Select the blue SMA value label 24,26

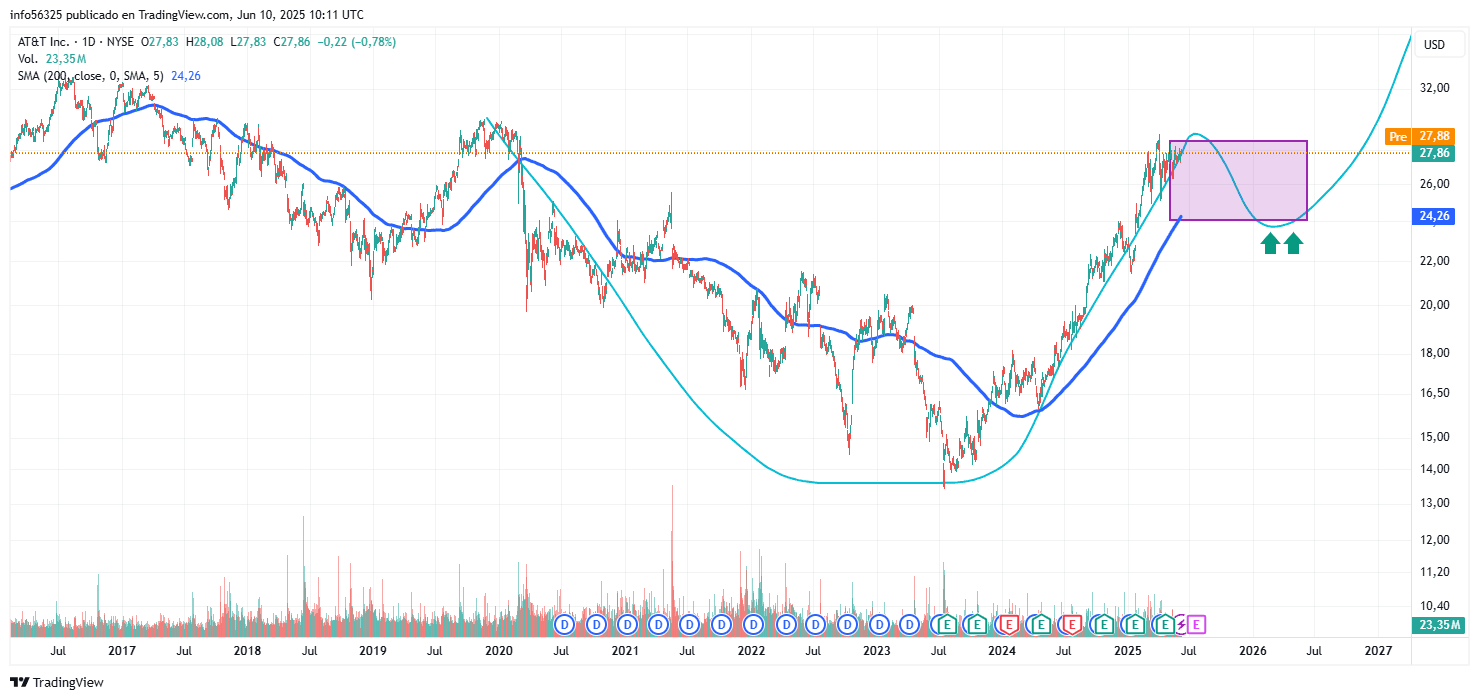point(1434,216)
